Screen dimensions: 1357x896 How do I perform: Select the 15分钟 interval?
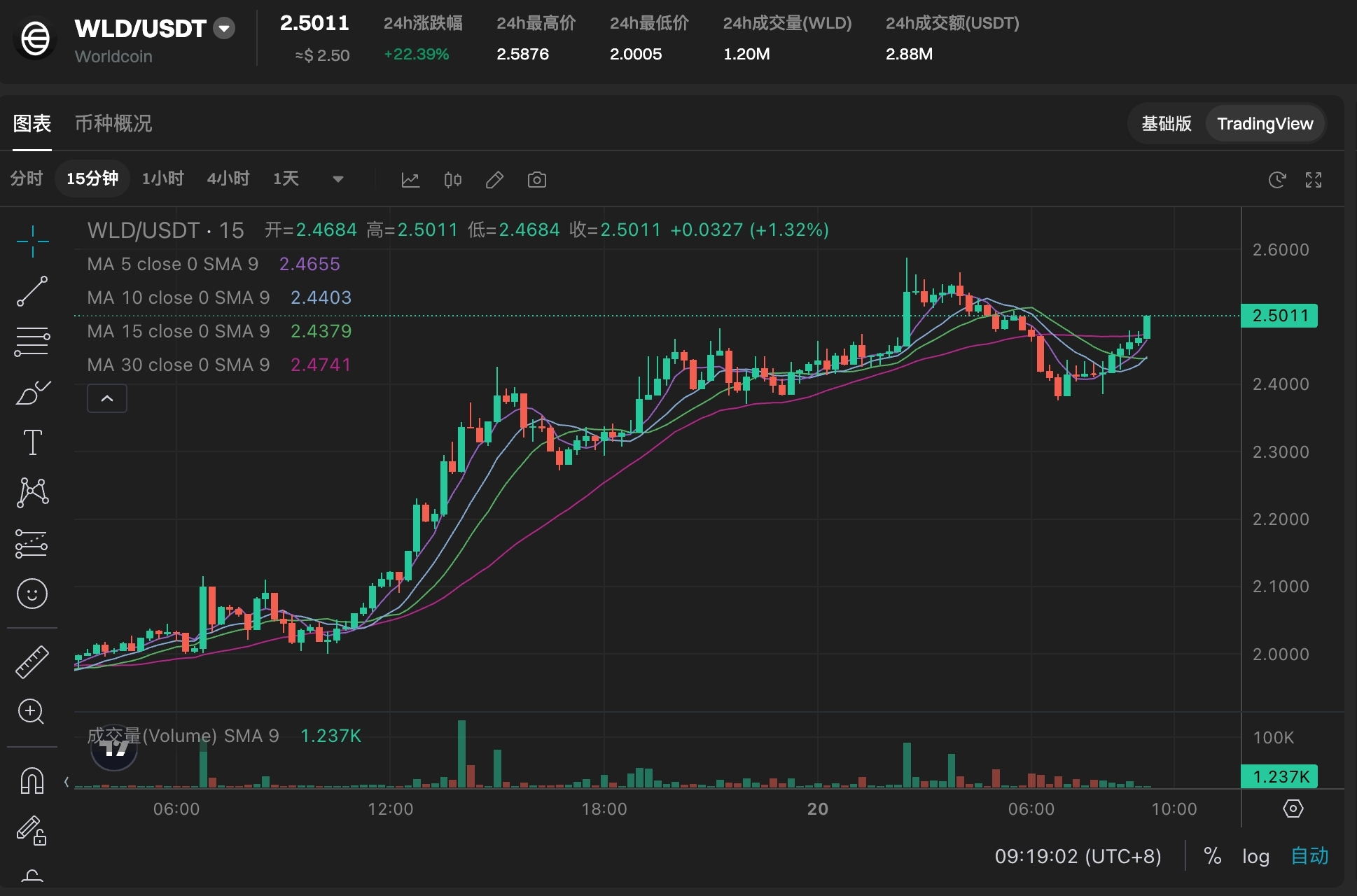click(92, 178)
